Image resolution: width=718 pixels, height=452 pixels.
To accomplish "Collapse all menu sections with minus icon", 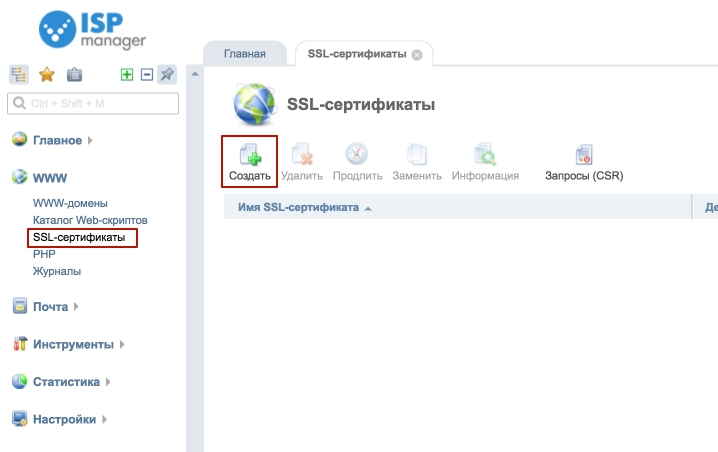I will click(x=146, y=74).
